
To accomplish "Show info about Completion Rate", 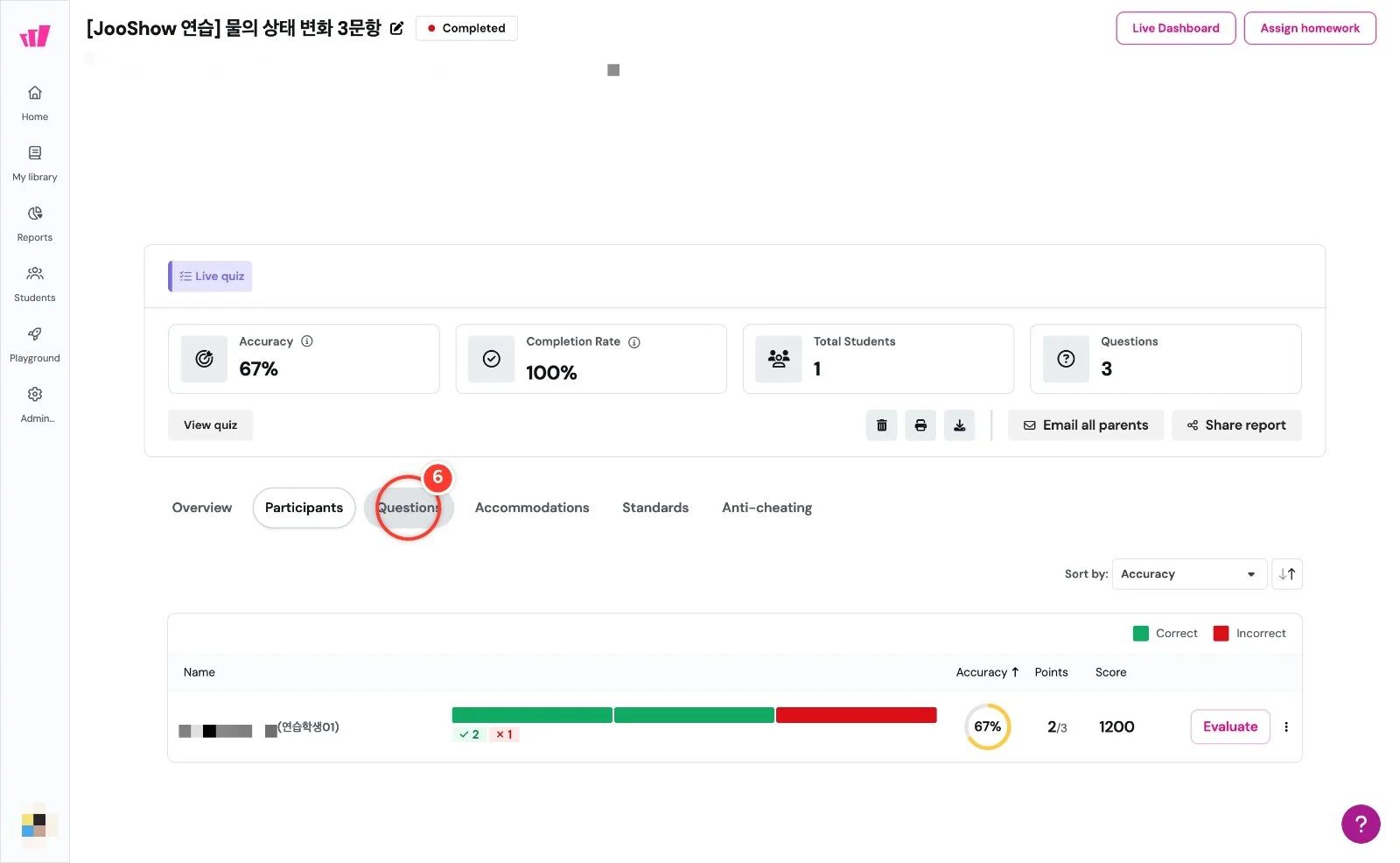I will [x=634, y=342].
